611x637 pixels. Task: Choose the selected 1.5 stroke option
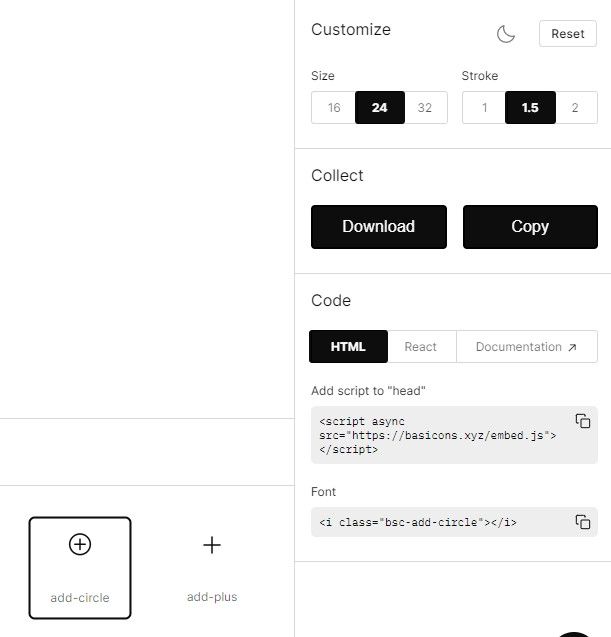click(x=530, y=108)
